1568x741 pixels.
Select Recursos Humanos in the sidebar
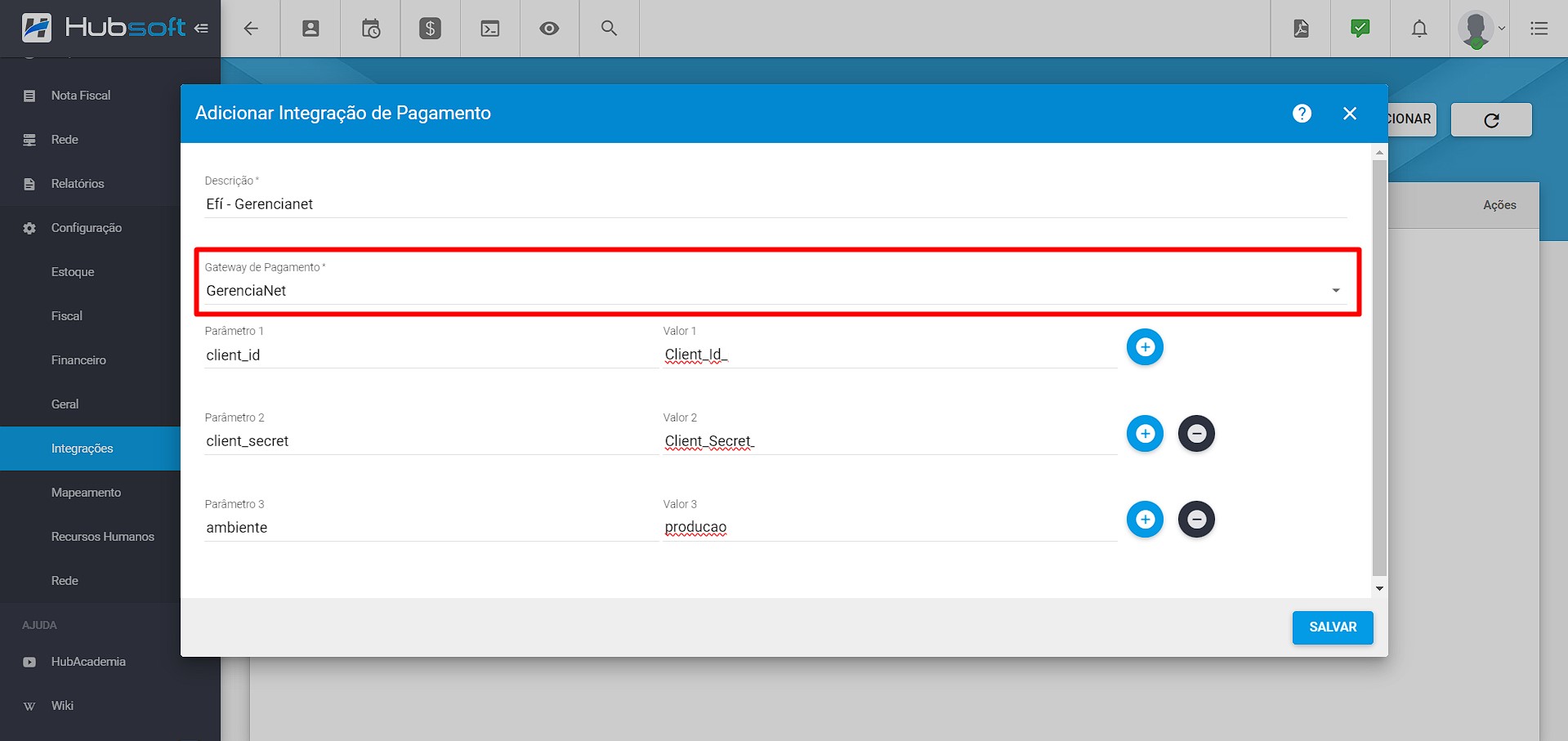click(90, 537)
